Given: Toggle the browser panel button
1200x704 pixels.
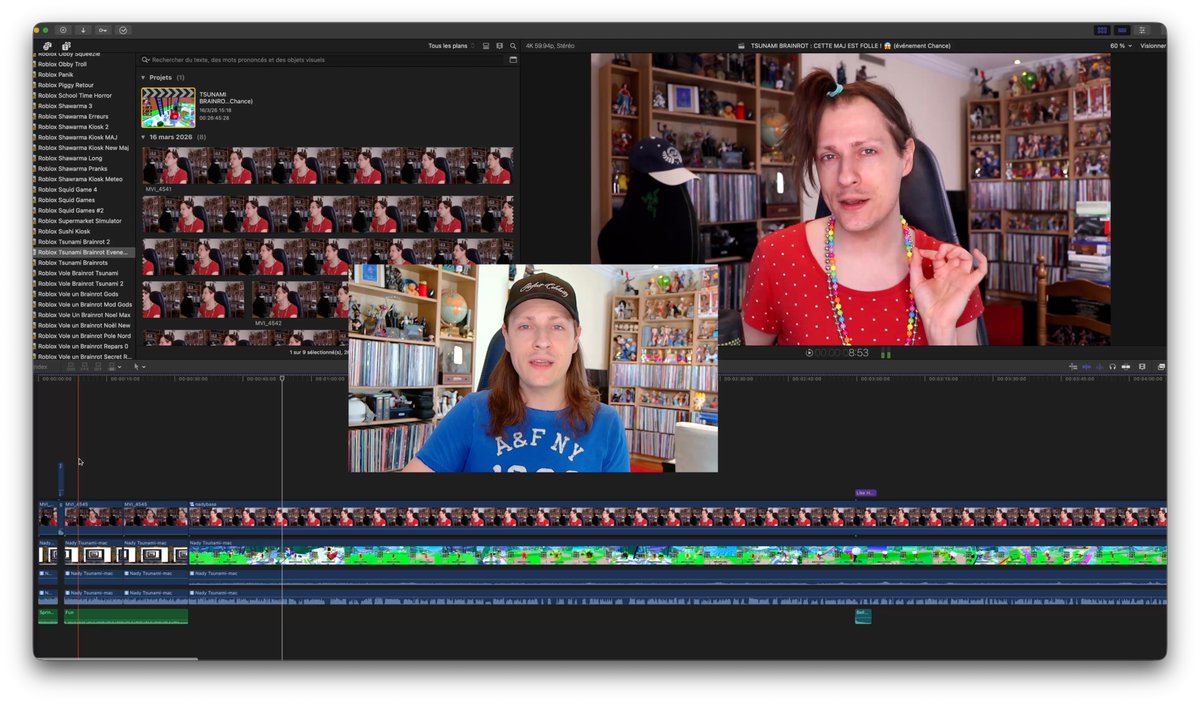Looking at the screenshot, I should (1102, 30).
